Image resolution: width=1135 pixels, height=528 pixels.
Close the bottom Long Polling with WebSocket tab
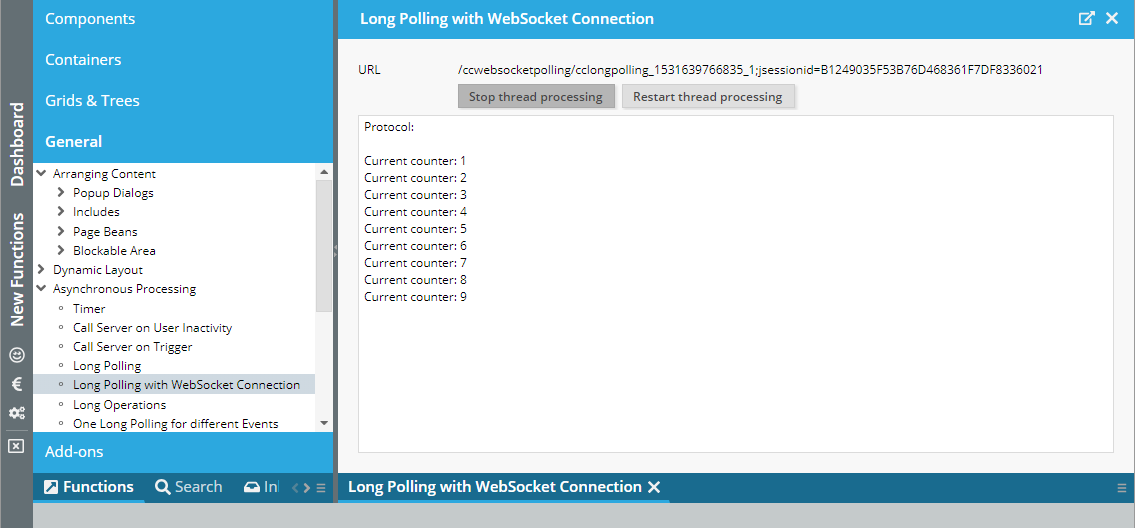click(x=654, y=487)
